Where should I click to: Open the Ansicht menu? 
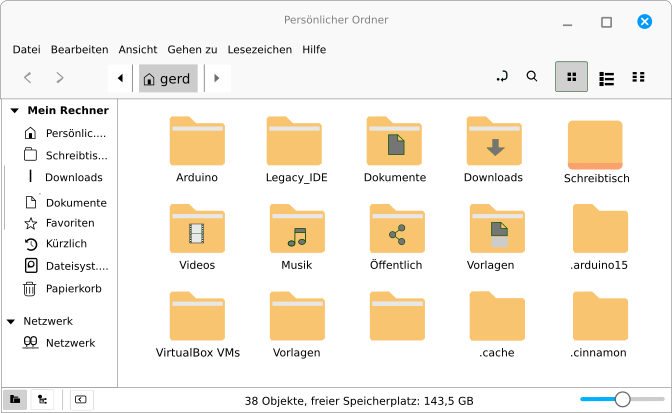[137, 49]
